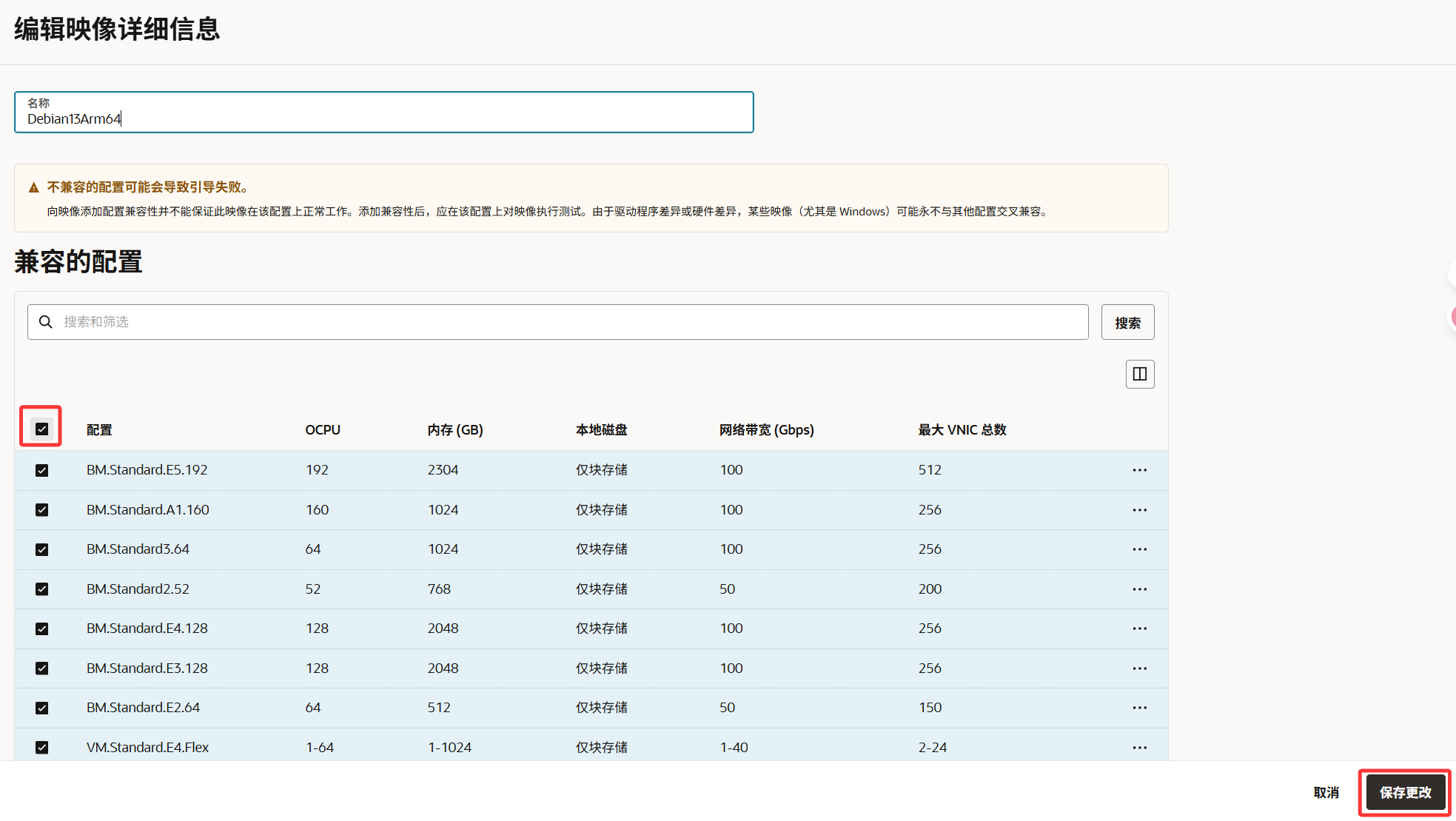
Task: Open actions menu for BM.Standard2.52 row
Action: click(1139, 589)
